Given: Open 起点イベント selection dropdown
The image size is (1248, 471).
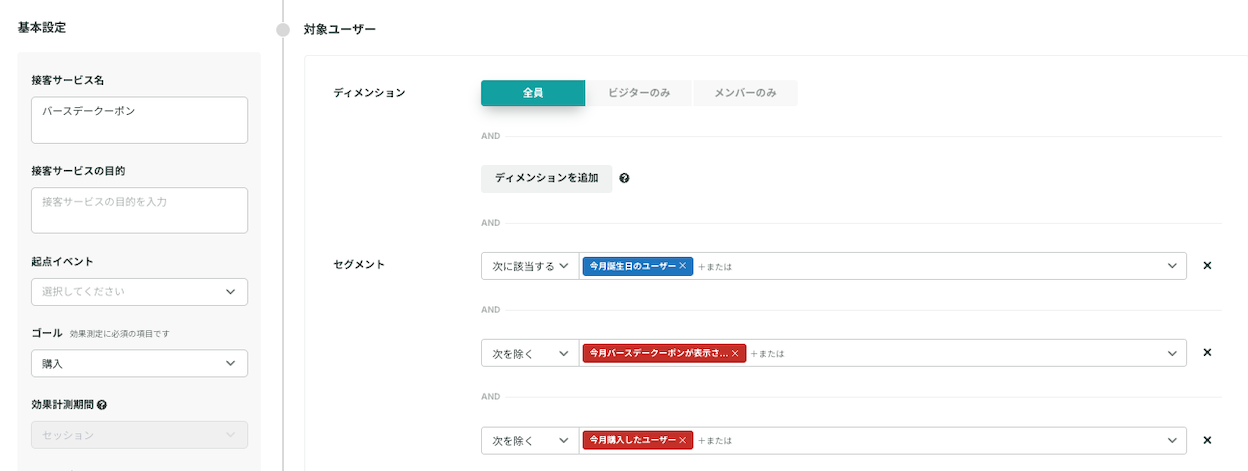Looking at the screenshot, I should 139,292.
